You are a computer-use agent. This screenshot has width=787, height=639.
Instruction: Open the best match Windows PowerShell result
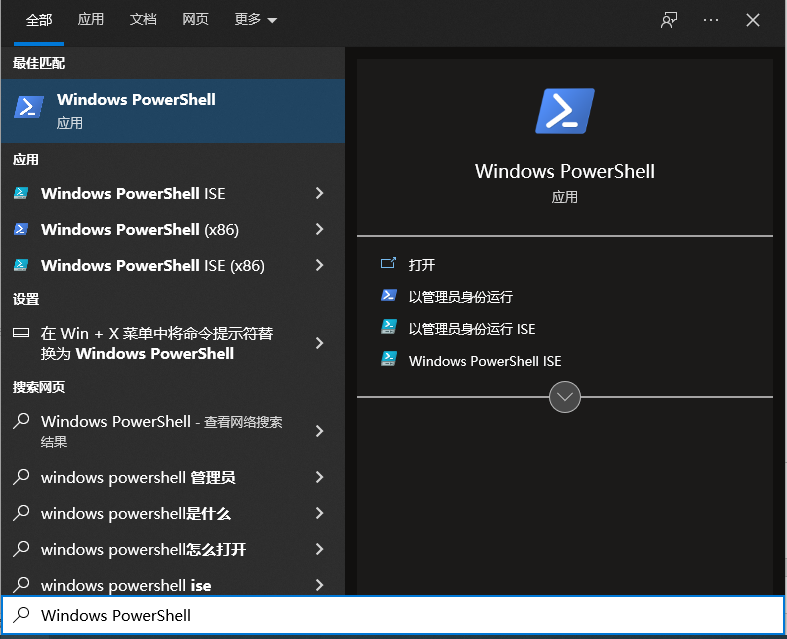172,110
